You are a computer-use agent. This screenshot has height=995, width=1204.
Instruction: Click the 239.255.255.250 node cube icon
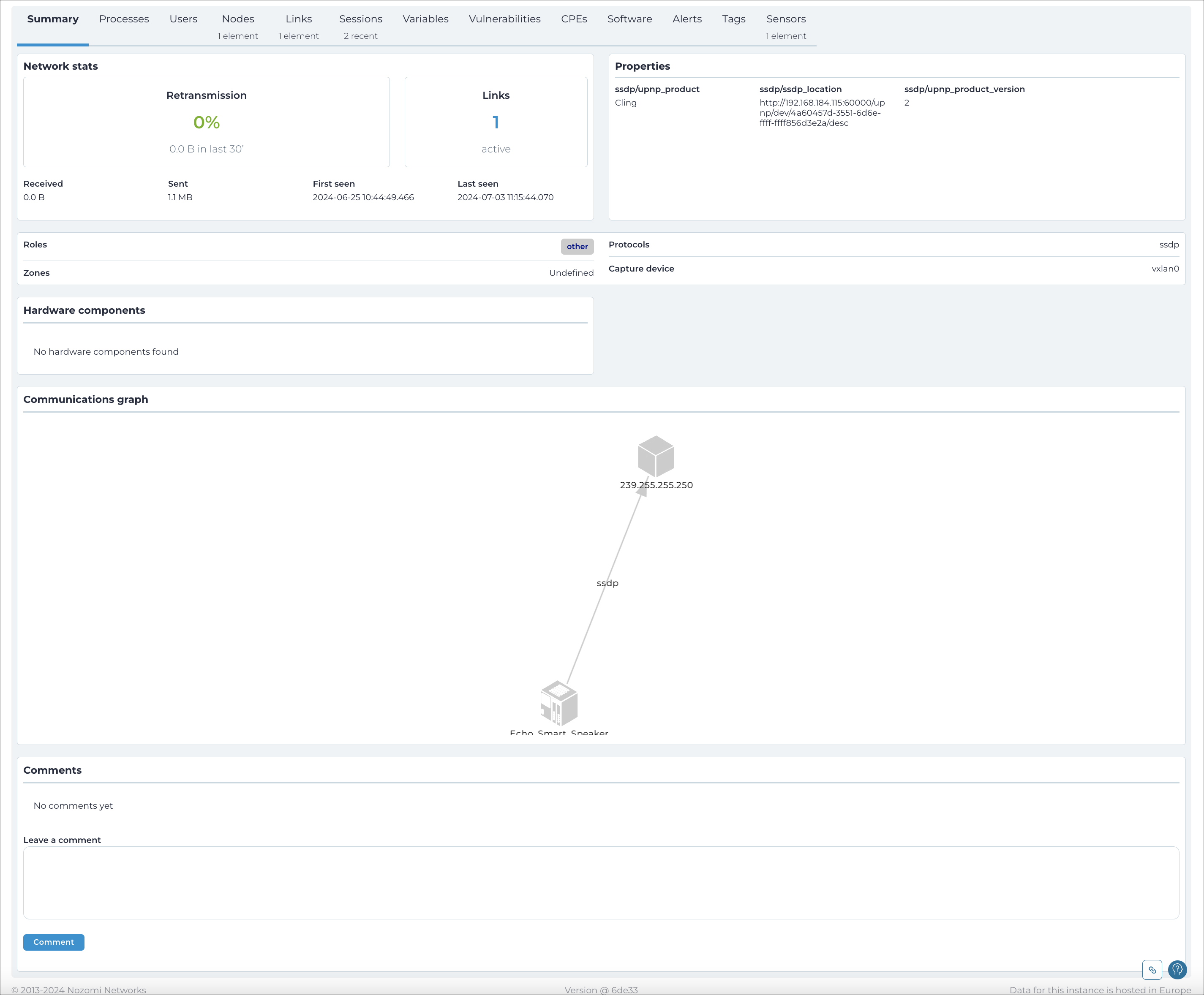pyautogui.click(x=656, y=456)
